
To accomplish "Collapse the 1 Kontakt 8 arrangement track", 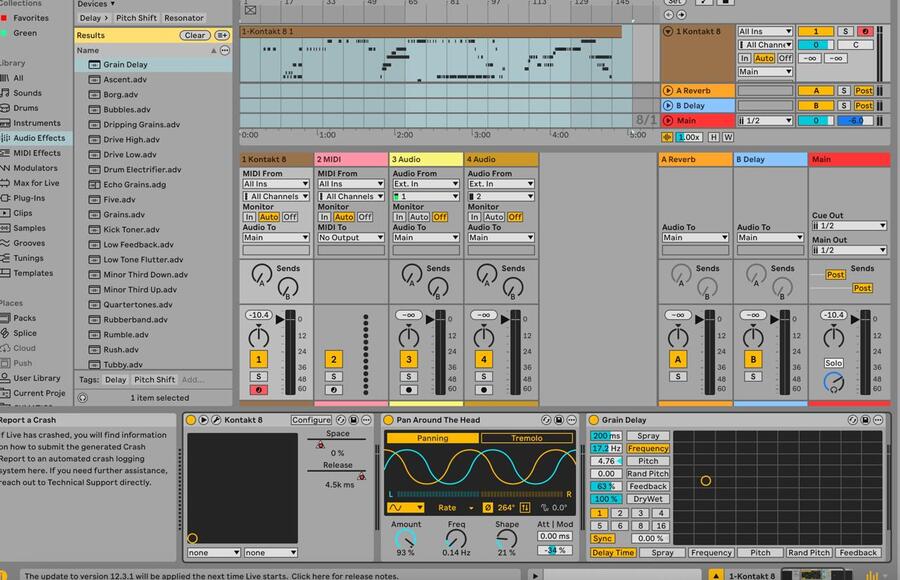I will pos(668,31).
